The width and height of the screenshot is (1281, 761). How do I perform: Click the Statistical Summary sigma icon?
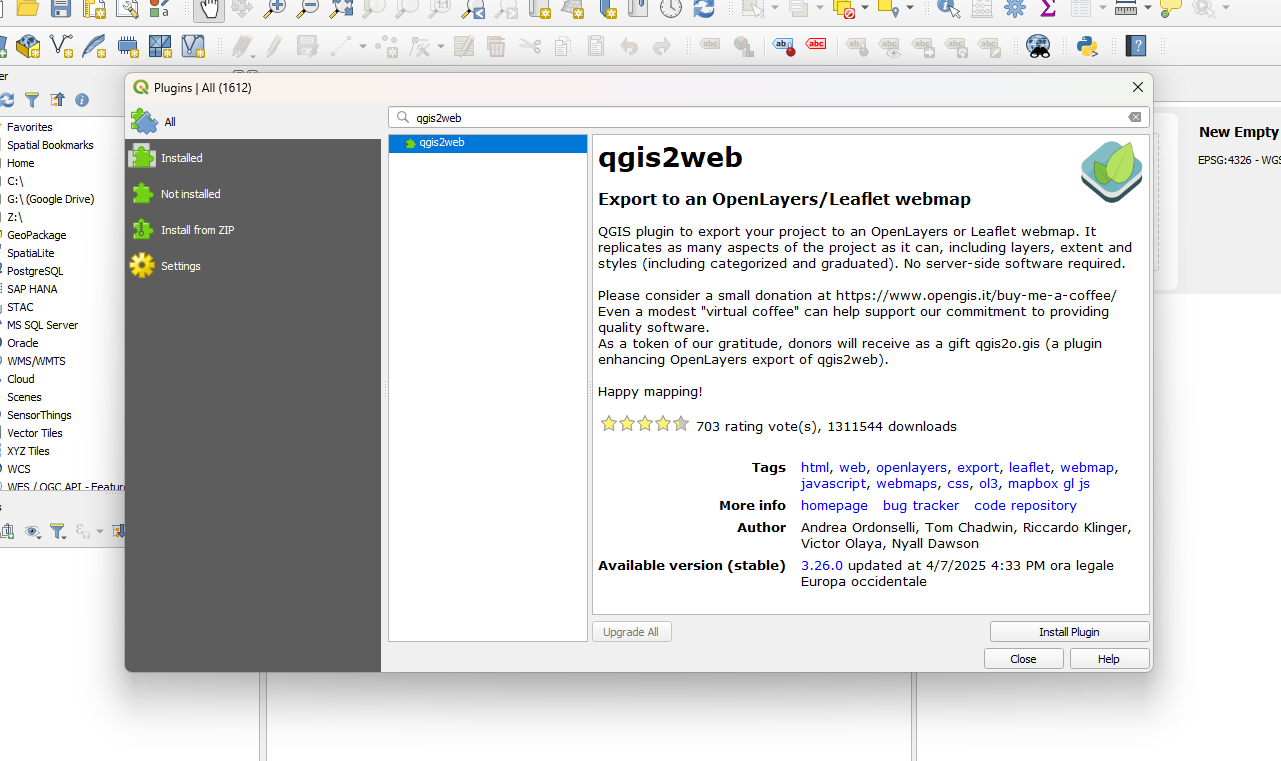point(1047,8)
